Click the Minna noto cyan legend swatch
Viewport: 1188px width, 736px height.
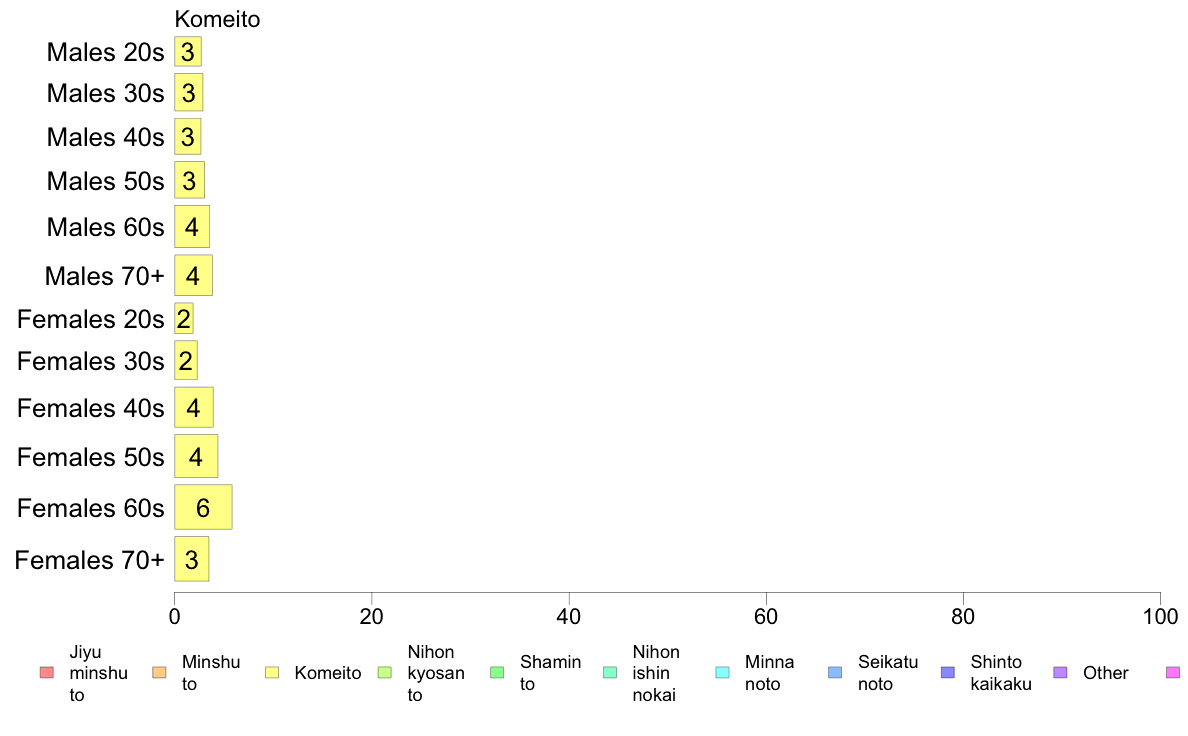(x=723, y=672)
